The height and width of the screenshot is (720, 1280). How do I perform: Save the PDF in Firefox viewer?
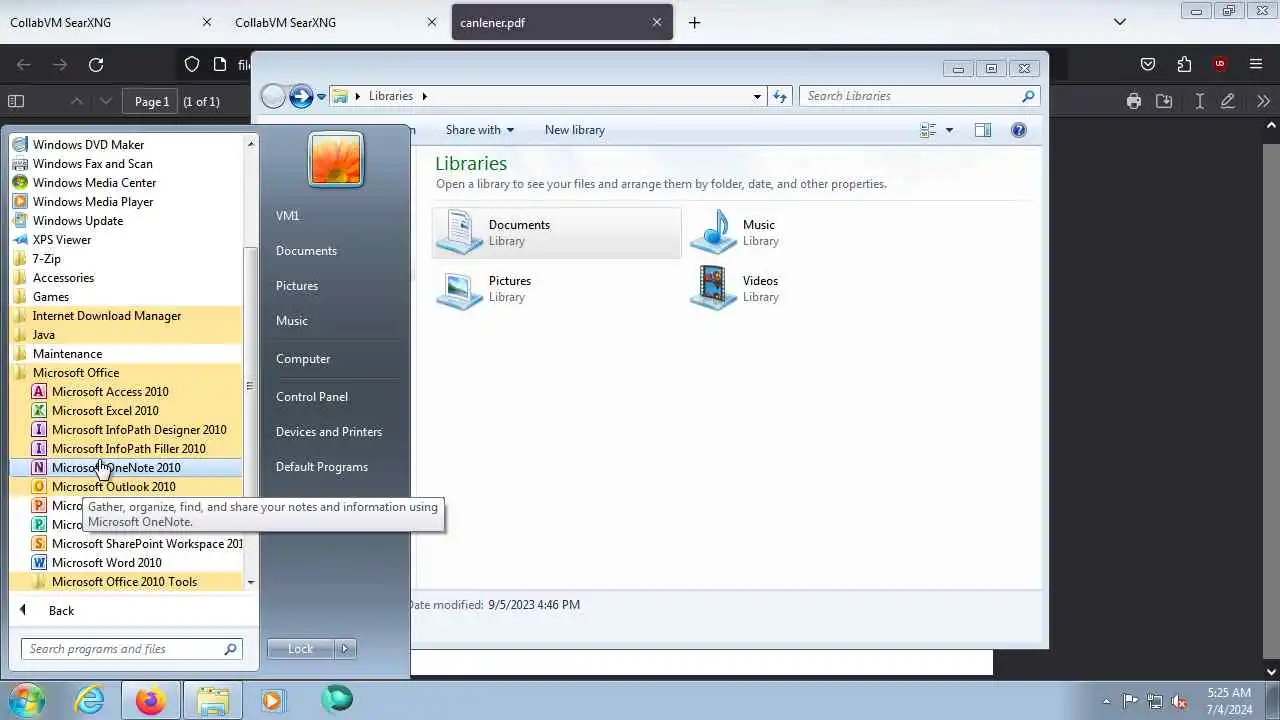point(1164,101)
